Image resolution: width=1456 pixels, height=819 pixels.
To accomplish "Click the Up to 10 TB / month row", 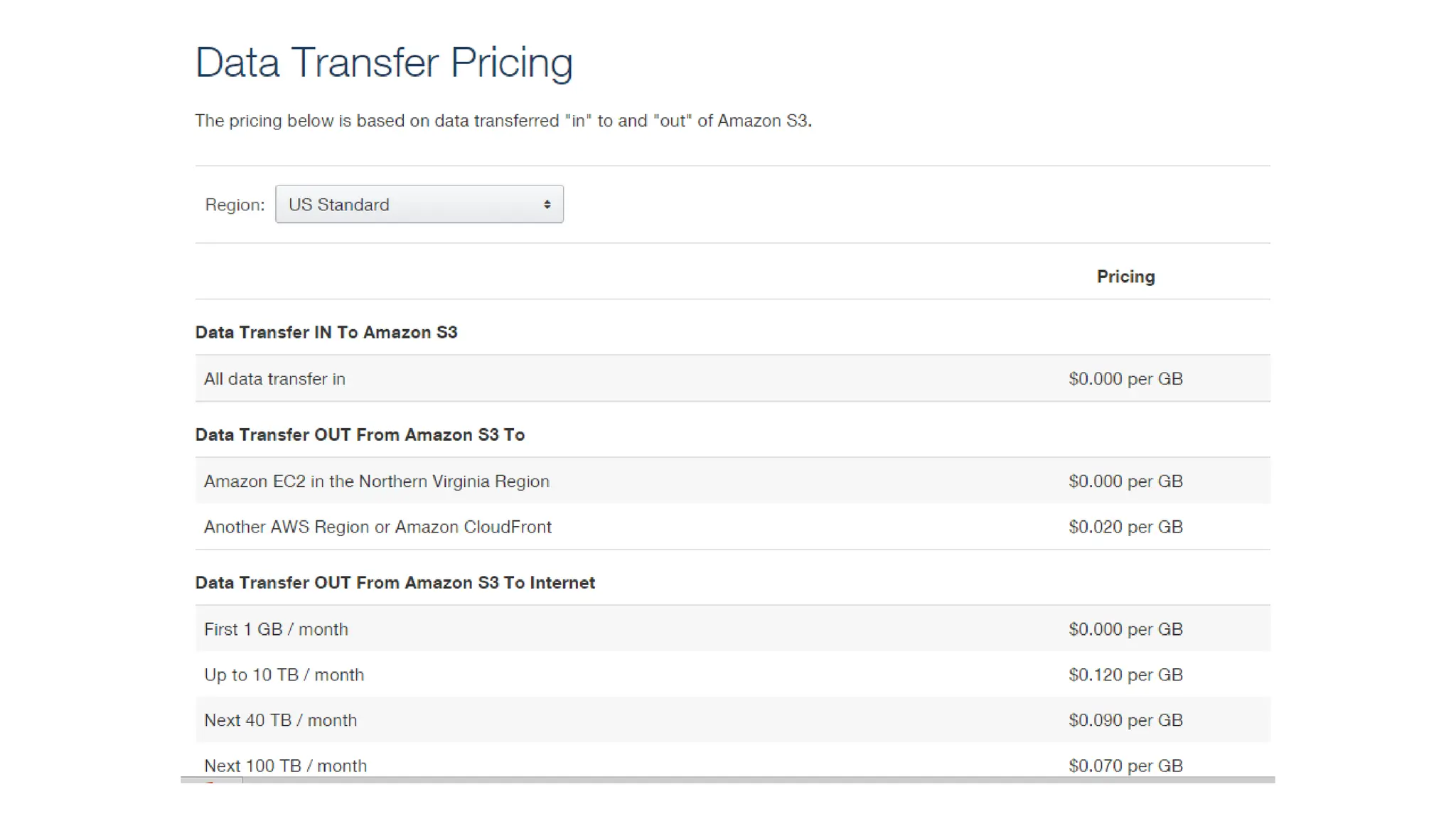I will coord(284,675).
